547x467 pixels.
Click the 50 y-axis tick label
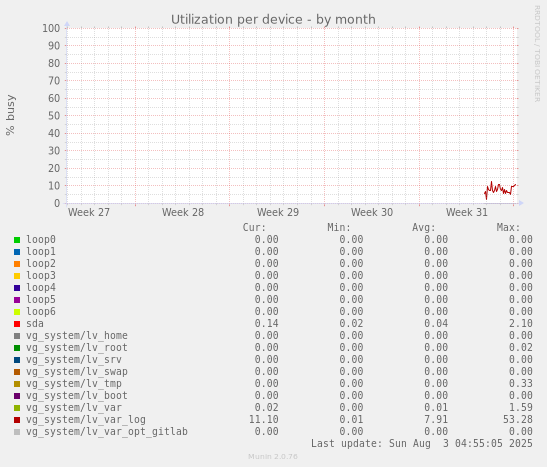[x=54, y=116]
